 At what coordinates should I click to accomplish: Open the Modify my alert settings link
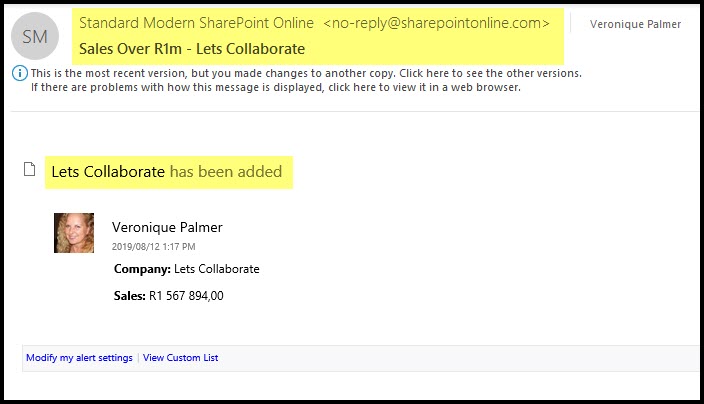tap(79, 357)
